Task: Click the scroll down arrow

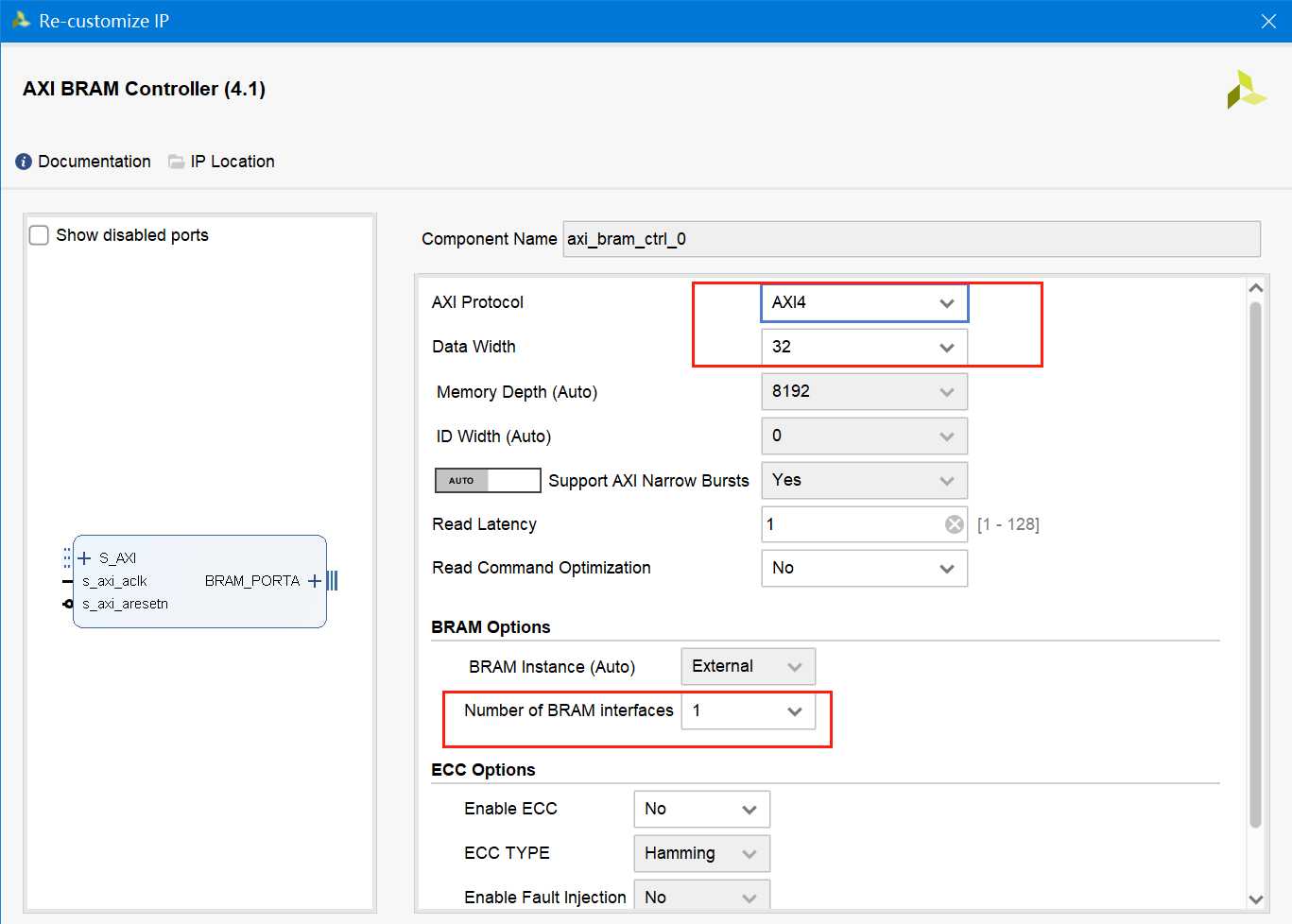Action: (x=1255, y=899)
